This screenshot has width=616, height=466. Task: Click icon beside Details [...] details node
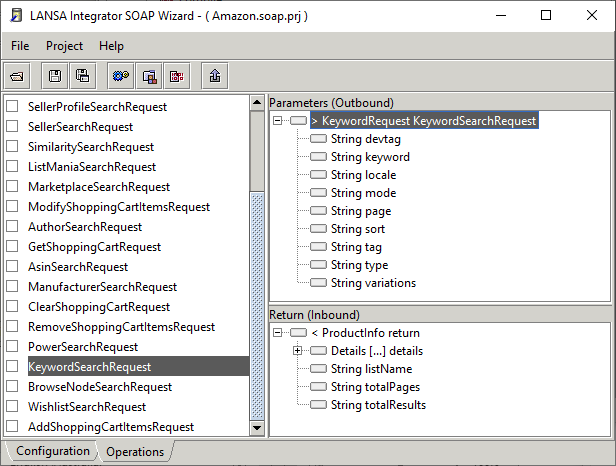pos(318,351)
